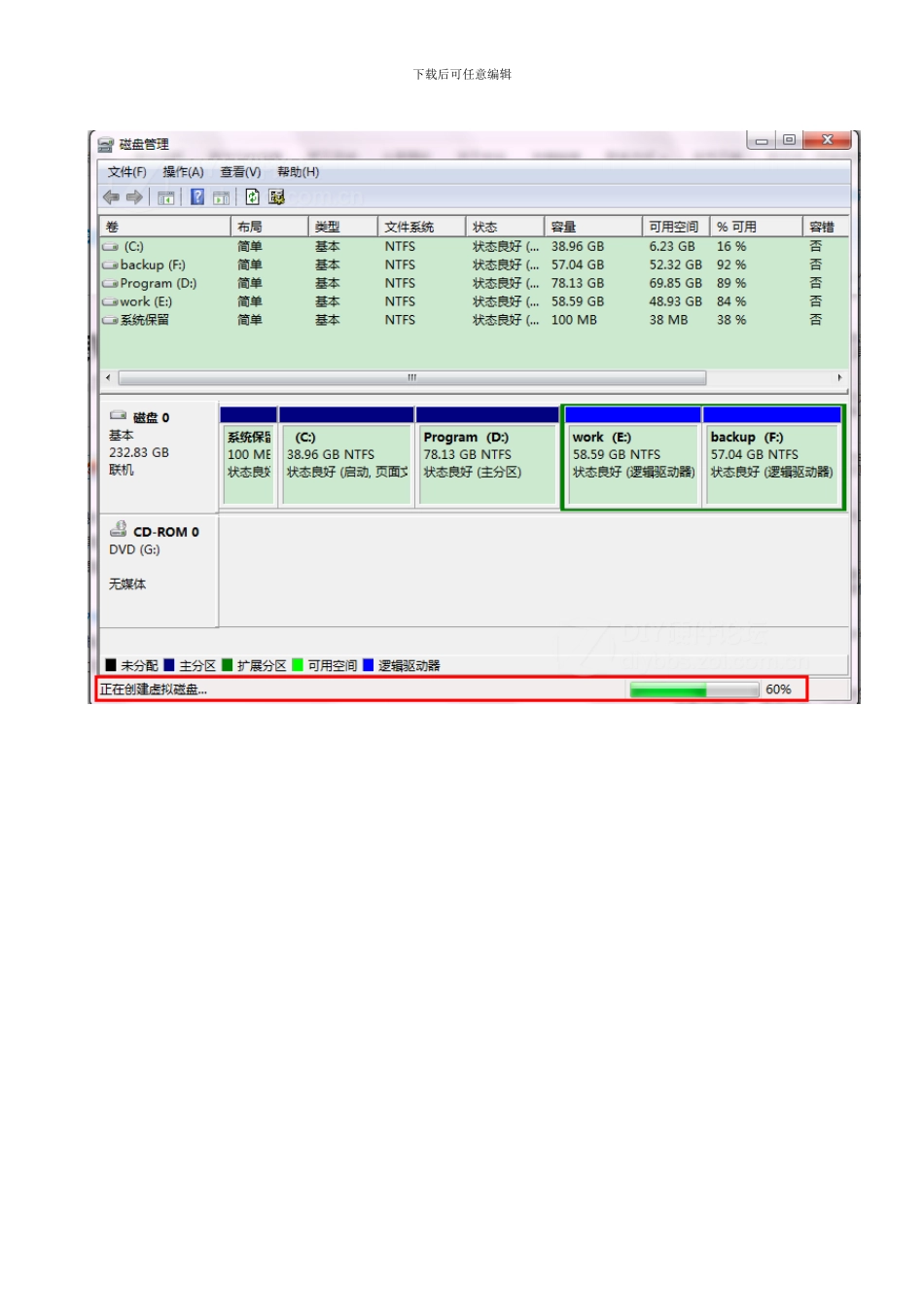Click the 89 % available cell

[731, 283]
